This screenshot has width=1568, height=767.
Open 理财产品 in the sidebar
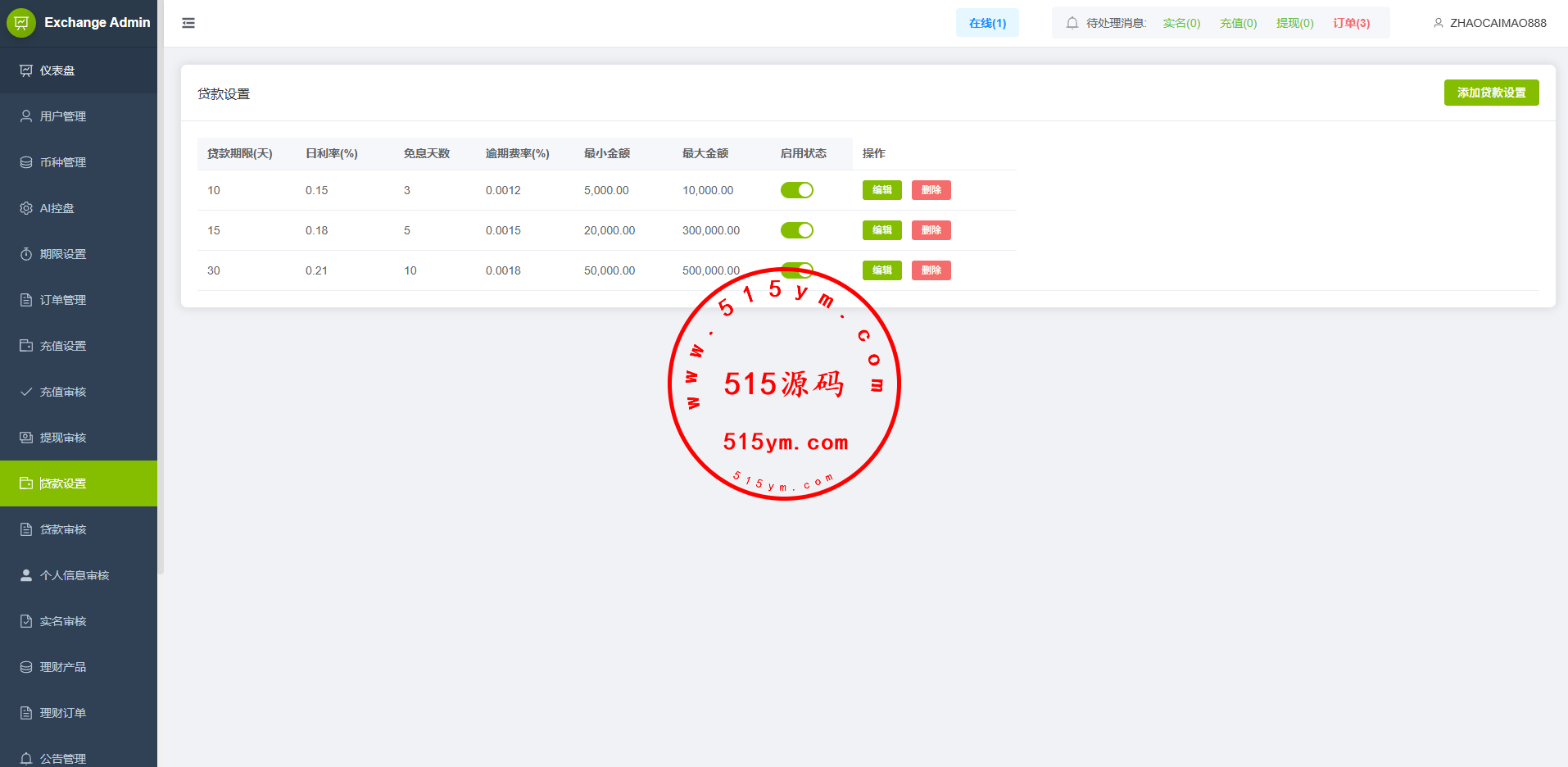(x=63, y=667)
